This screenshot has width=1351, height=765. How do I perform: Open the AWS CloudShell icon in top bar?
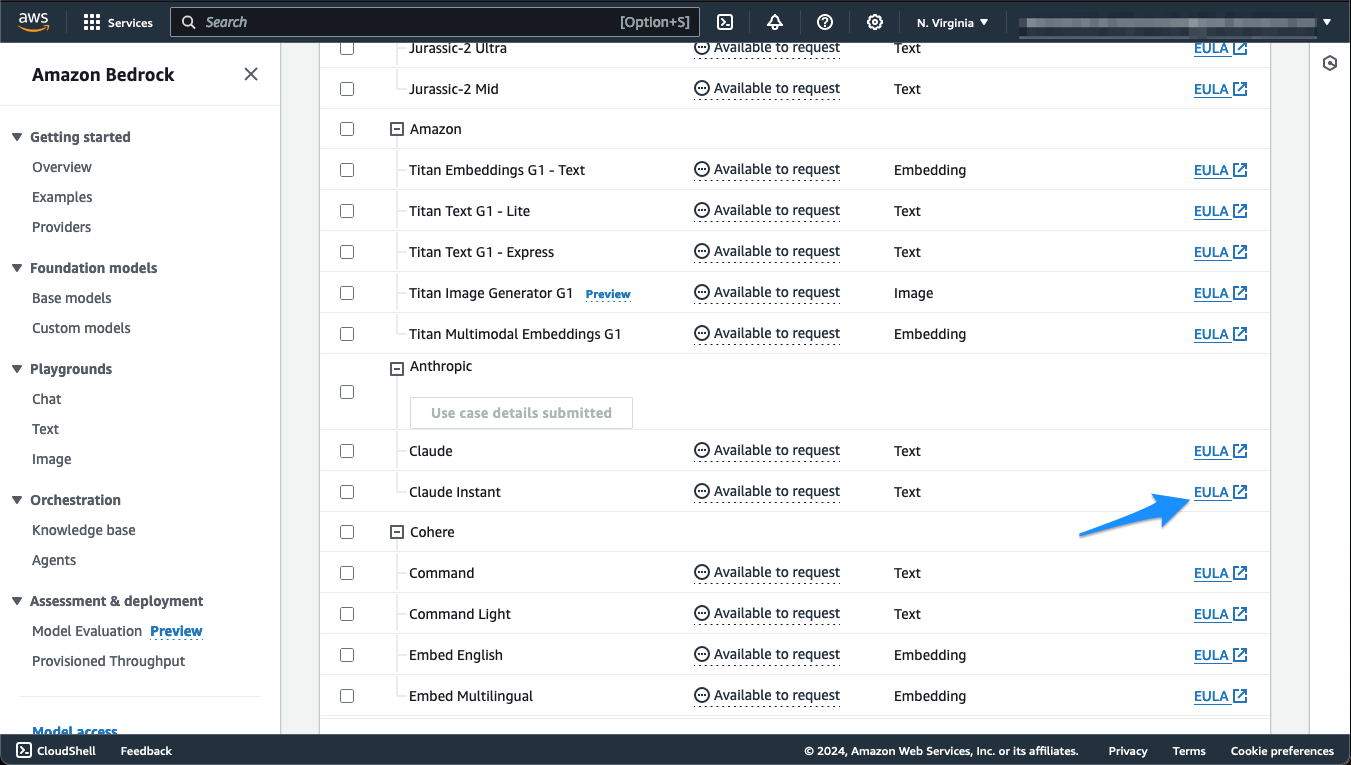click(x=726, y=22)
